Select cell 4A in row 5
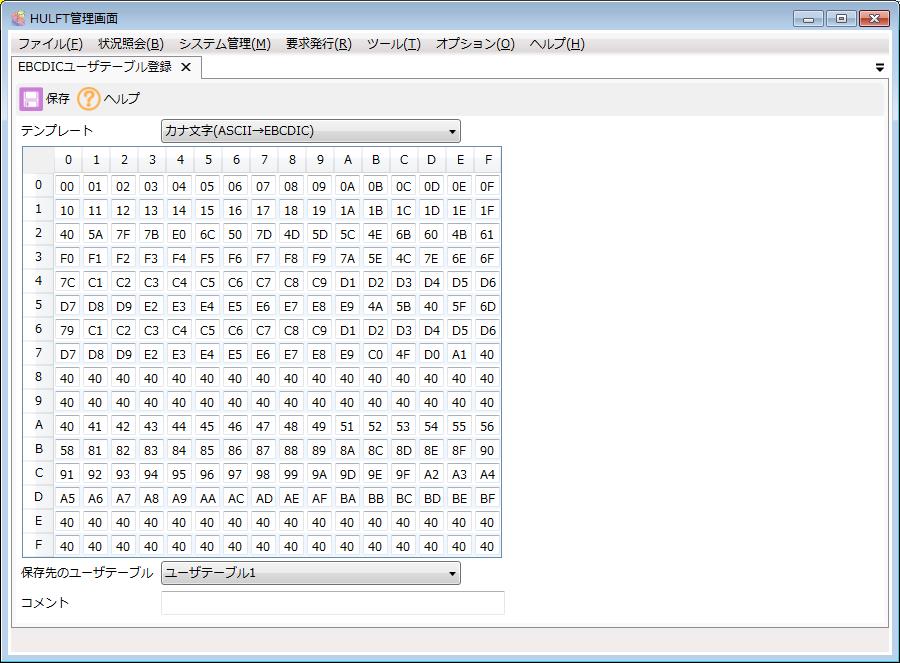900x663 pixels. coord(375,307)
